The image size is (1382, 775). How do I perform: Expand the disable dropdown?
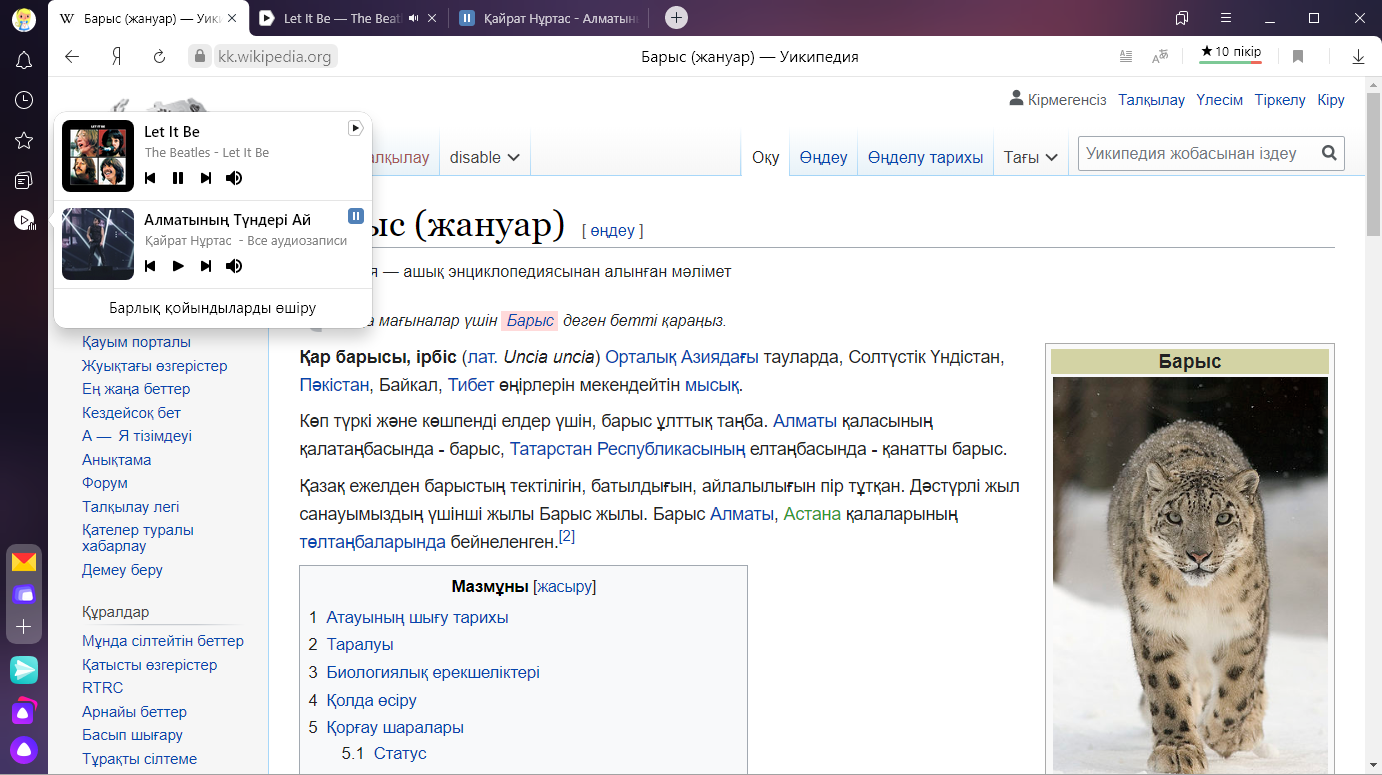coord(485,157)
